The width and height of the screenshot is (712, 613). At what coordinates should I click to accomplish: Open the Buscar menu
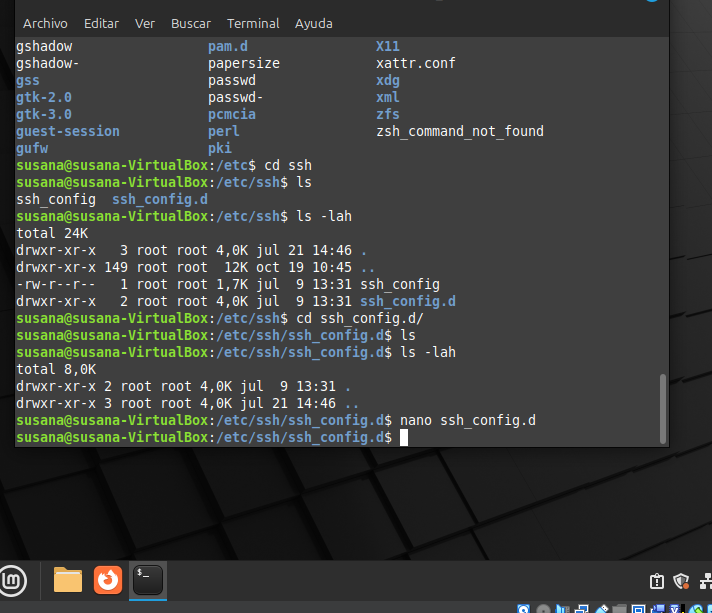pyautogui.click(x=191, y=24)
